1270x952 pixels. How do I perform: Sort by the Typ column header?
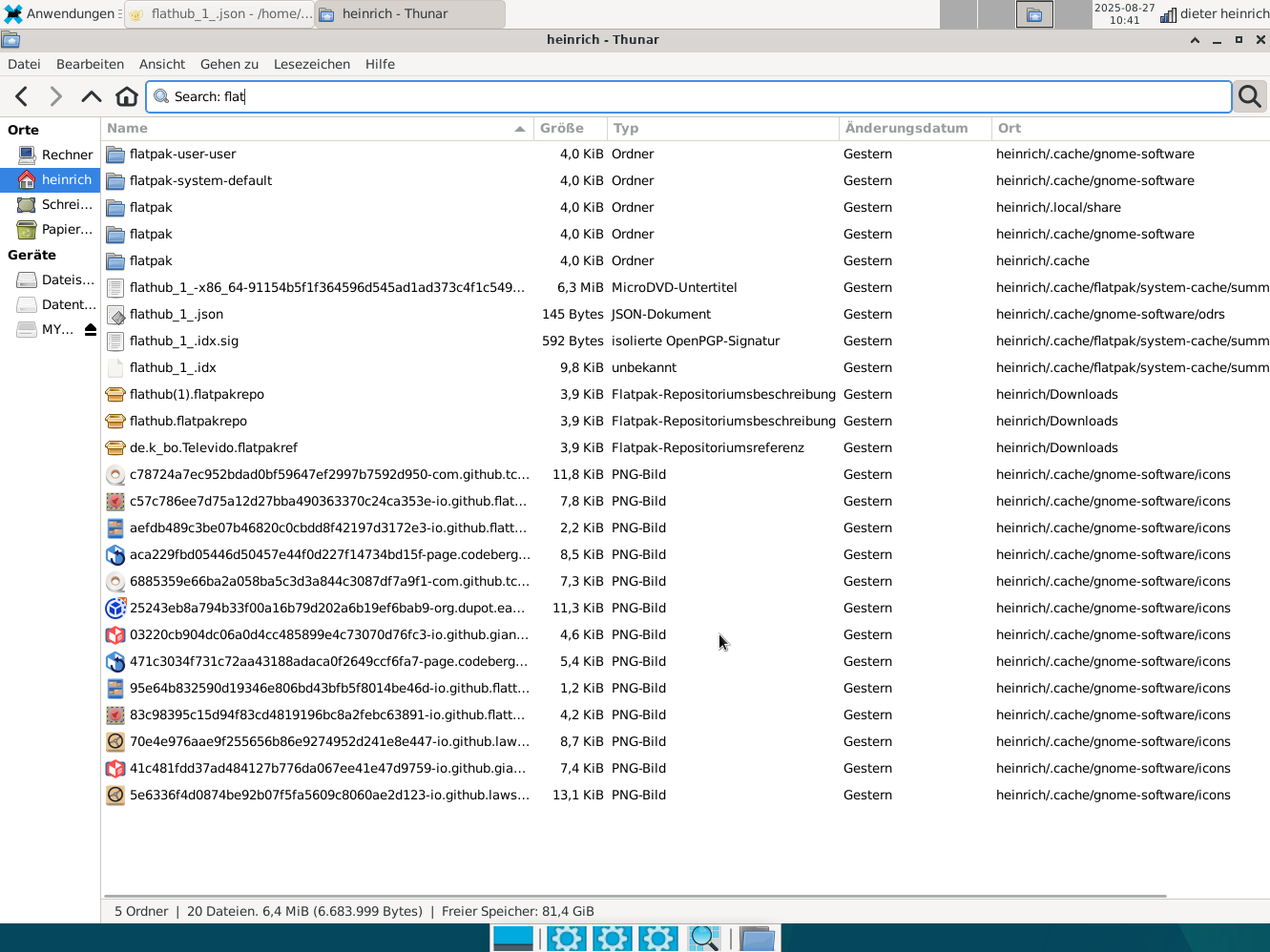pyautogui.click(x=723, y=128)
